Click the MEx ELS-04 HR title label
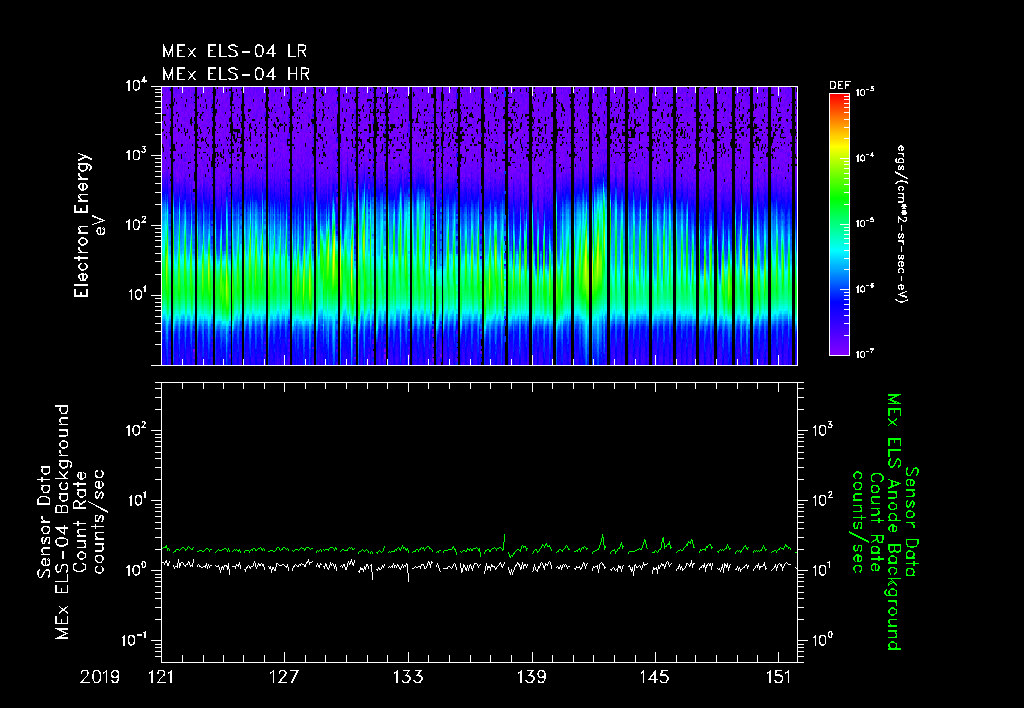The height and width of the screenshot is (708, 1024). pos(236,74)
